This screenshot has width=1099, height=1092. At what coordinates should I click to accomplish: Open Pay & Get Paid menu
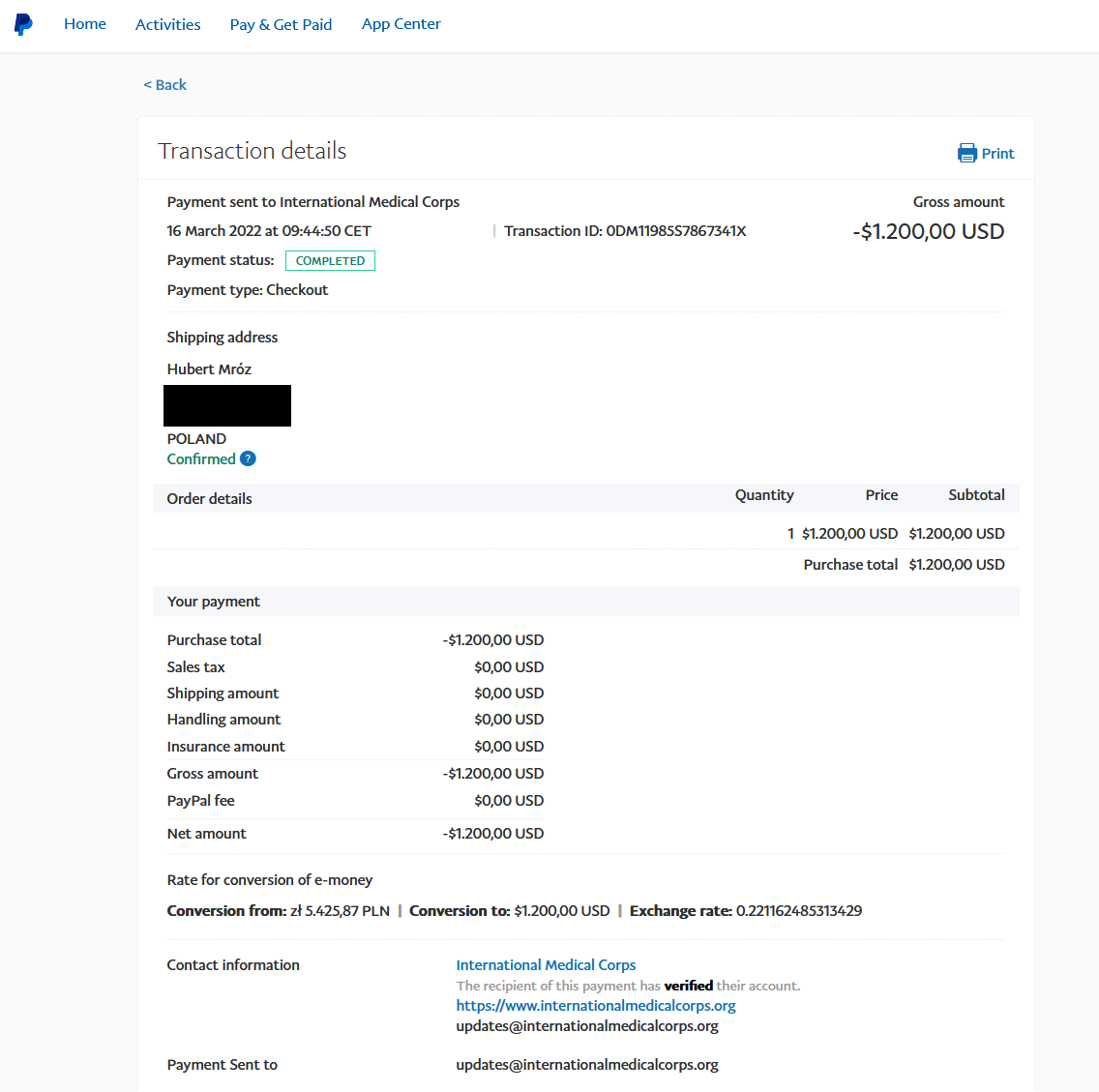click(281, 24)
